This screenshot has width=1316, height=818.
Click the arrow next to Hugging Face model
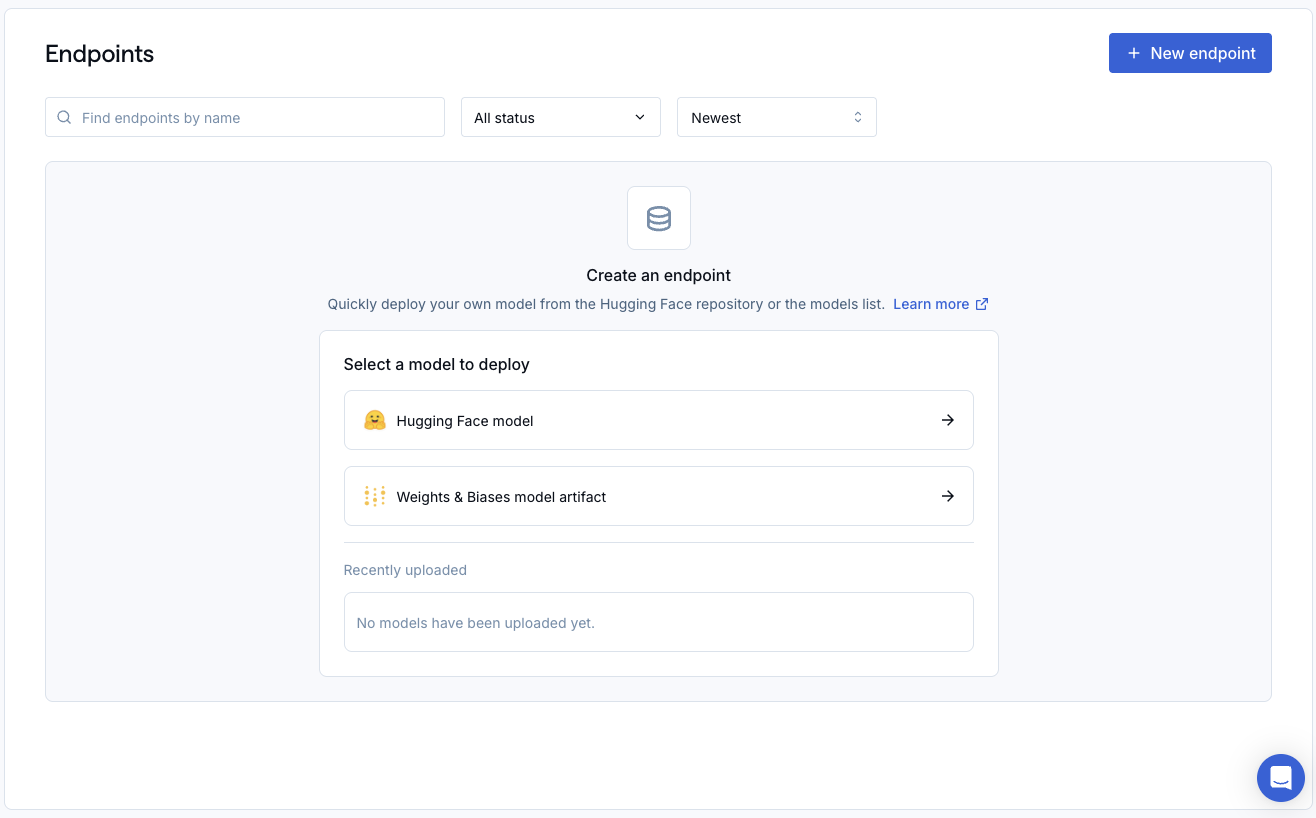[x=947, y=420]
